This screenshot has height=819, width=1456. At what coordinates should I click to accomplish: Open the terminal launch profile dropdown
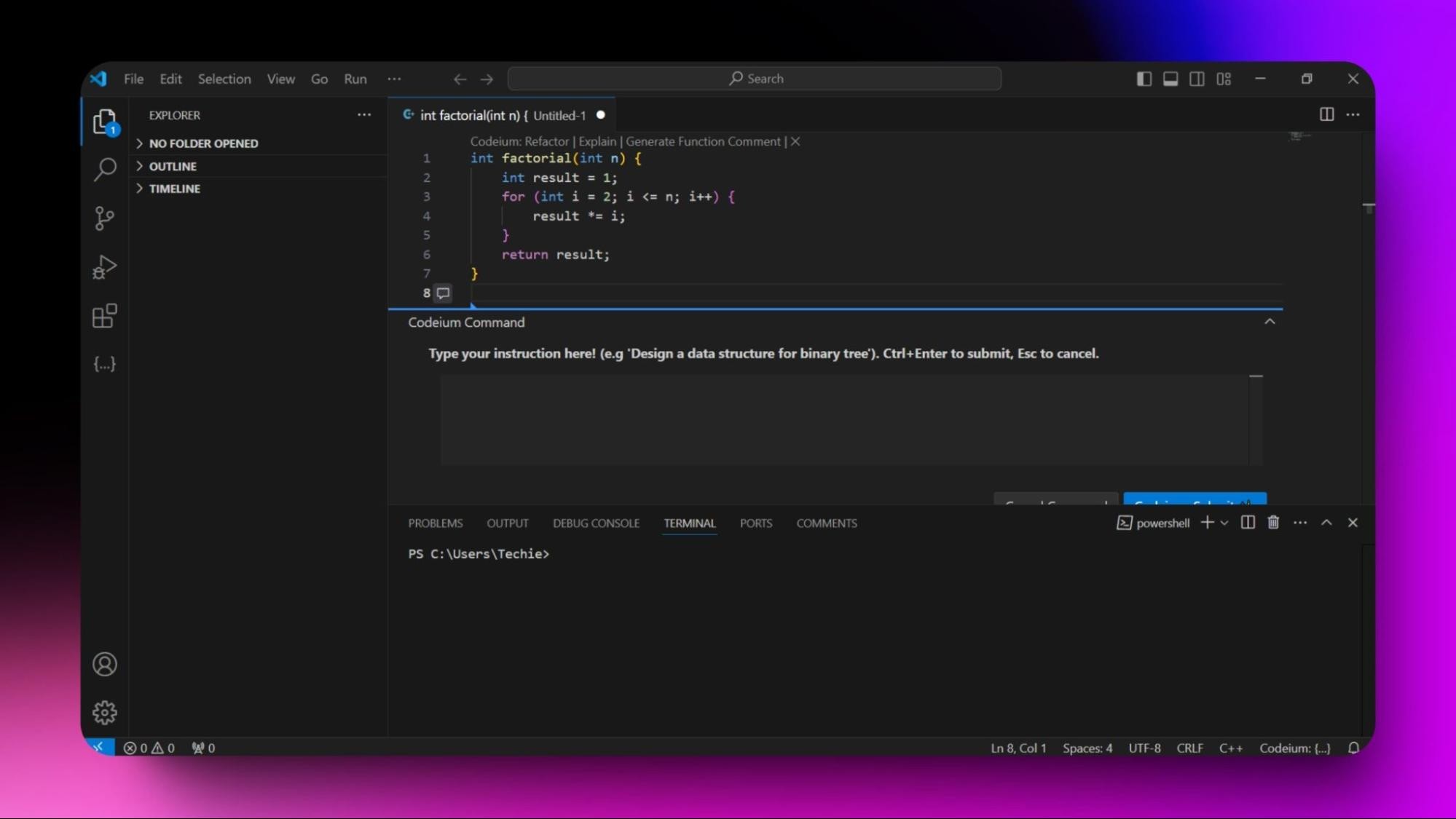coord(1224,523)
